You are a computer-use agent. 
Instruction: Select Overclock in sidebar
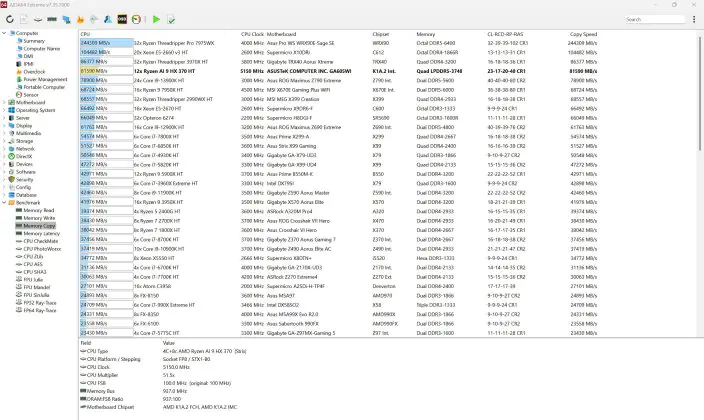34,72
